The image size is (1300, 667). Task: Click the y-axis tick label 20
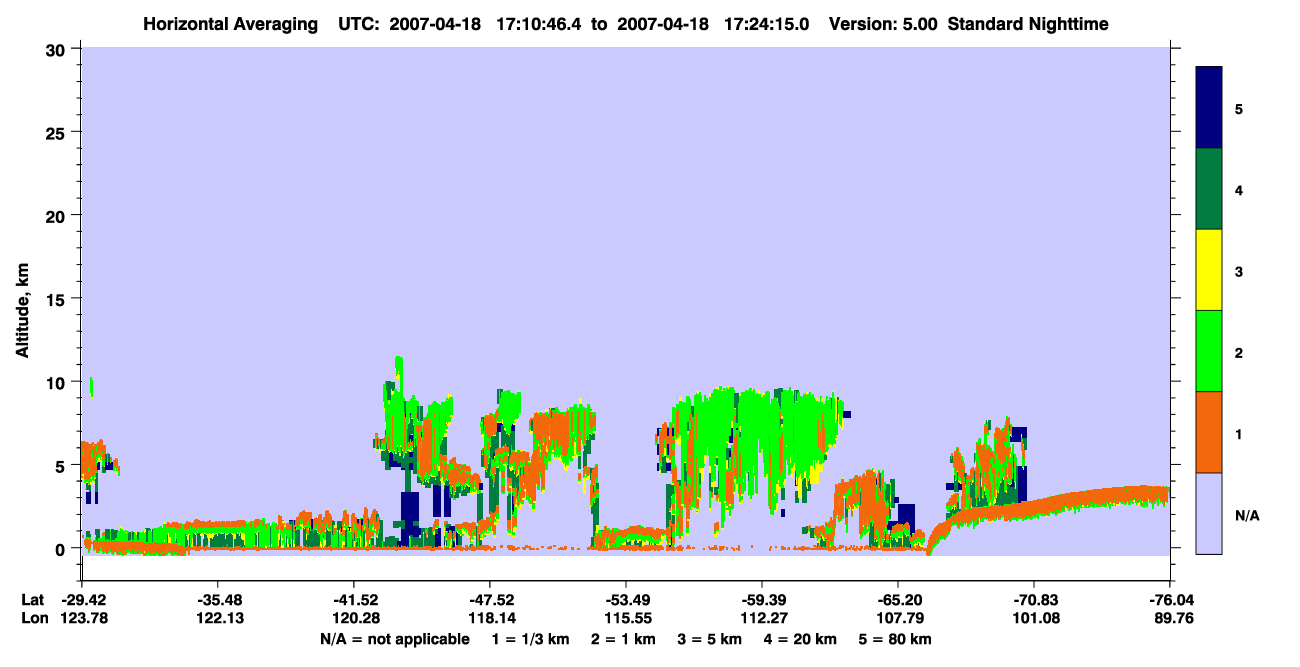pos(58,216)
